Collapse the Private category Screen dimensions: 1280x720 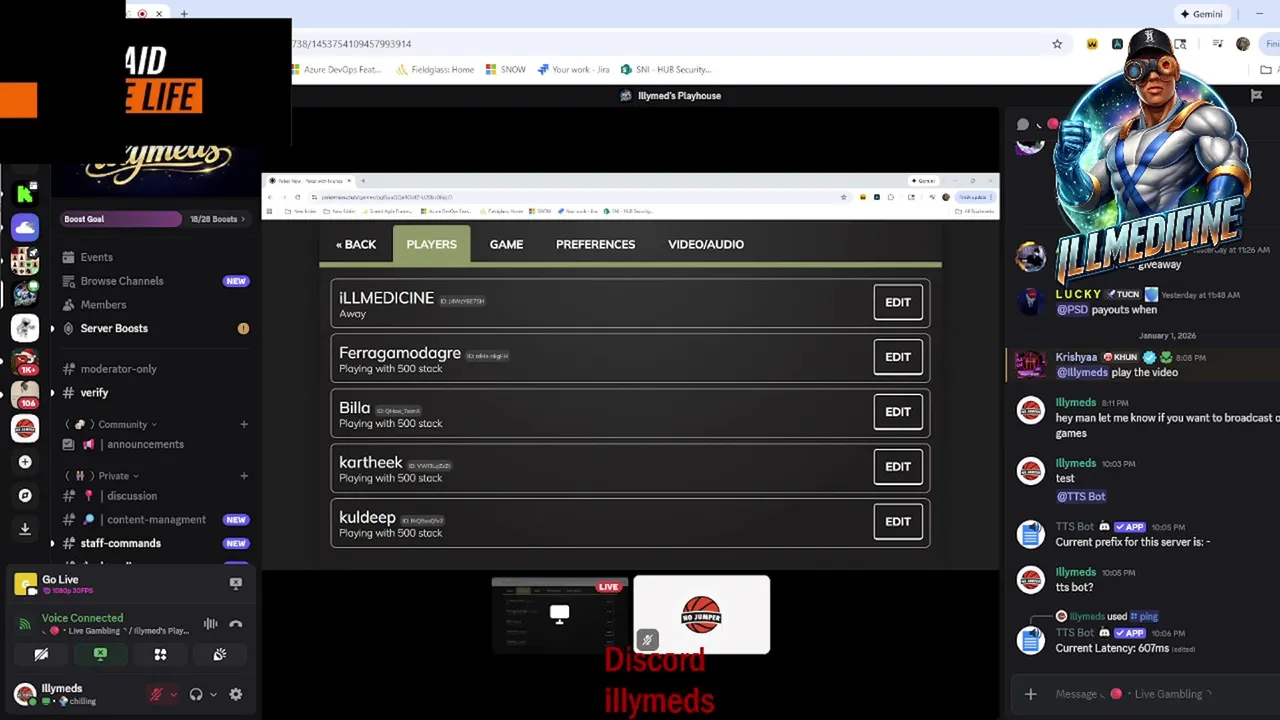tap(113, 476)
